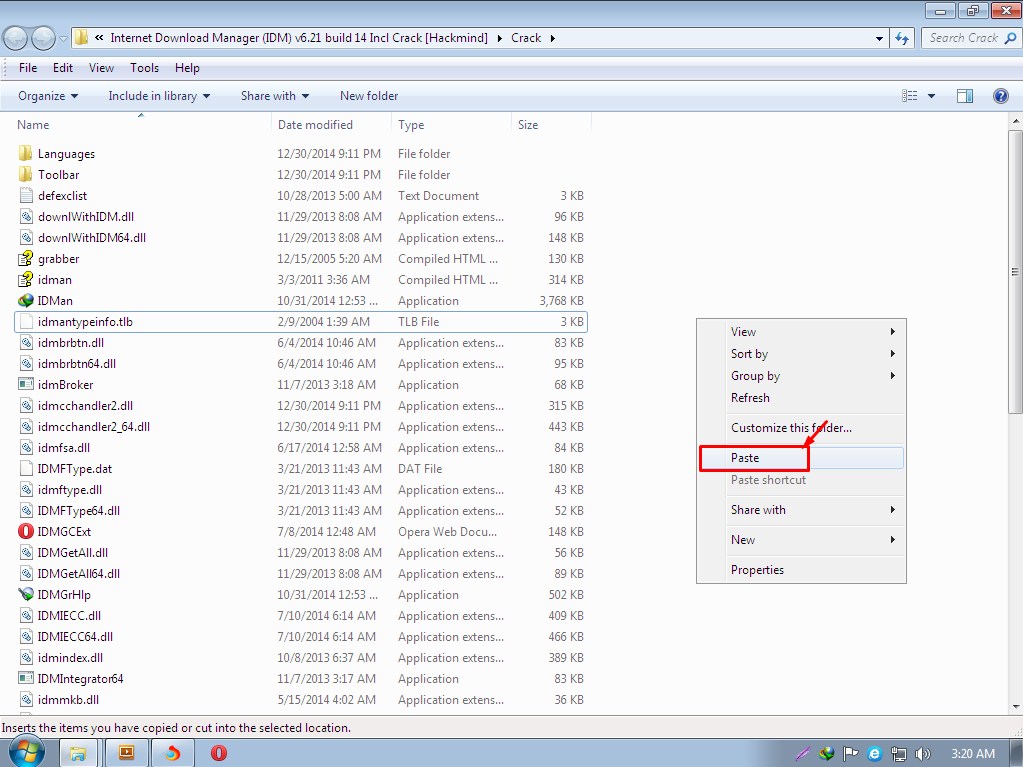Click the IDMGCExt Opera document icon
The height and width of the screenshot is (767, 1023).
(x=25, y=531)
